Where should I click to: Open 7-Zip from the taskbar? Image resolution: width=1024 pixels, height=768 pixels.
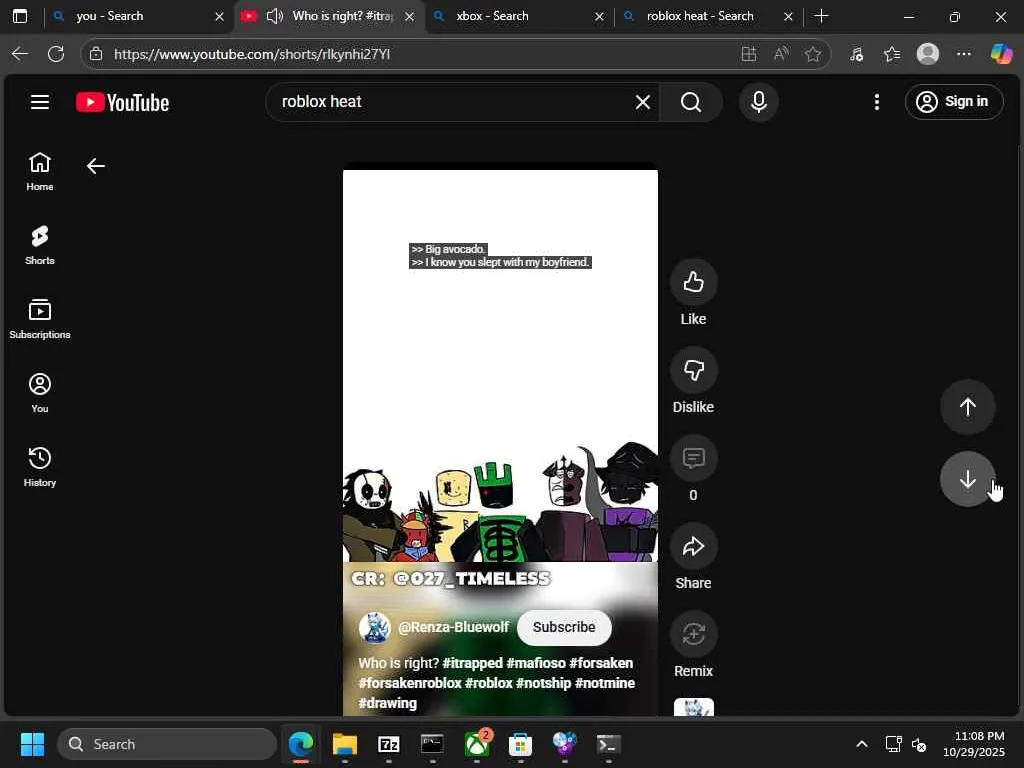pyautogui.click(x=389, y=744)
